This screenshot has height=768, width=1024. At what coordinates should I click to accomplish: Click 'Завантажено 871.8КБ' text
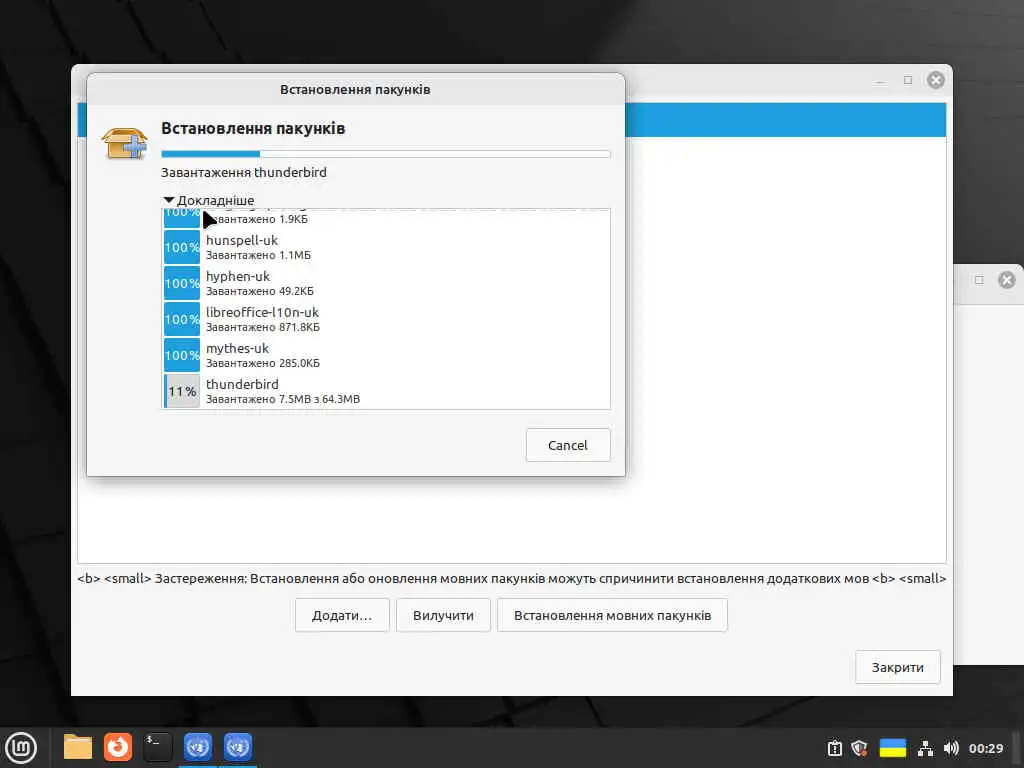point(263,327)
